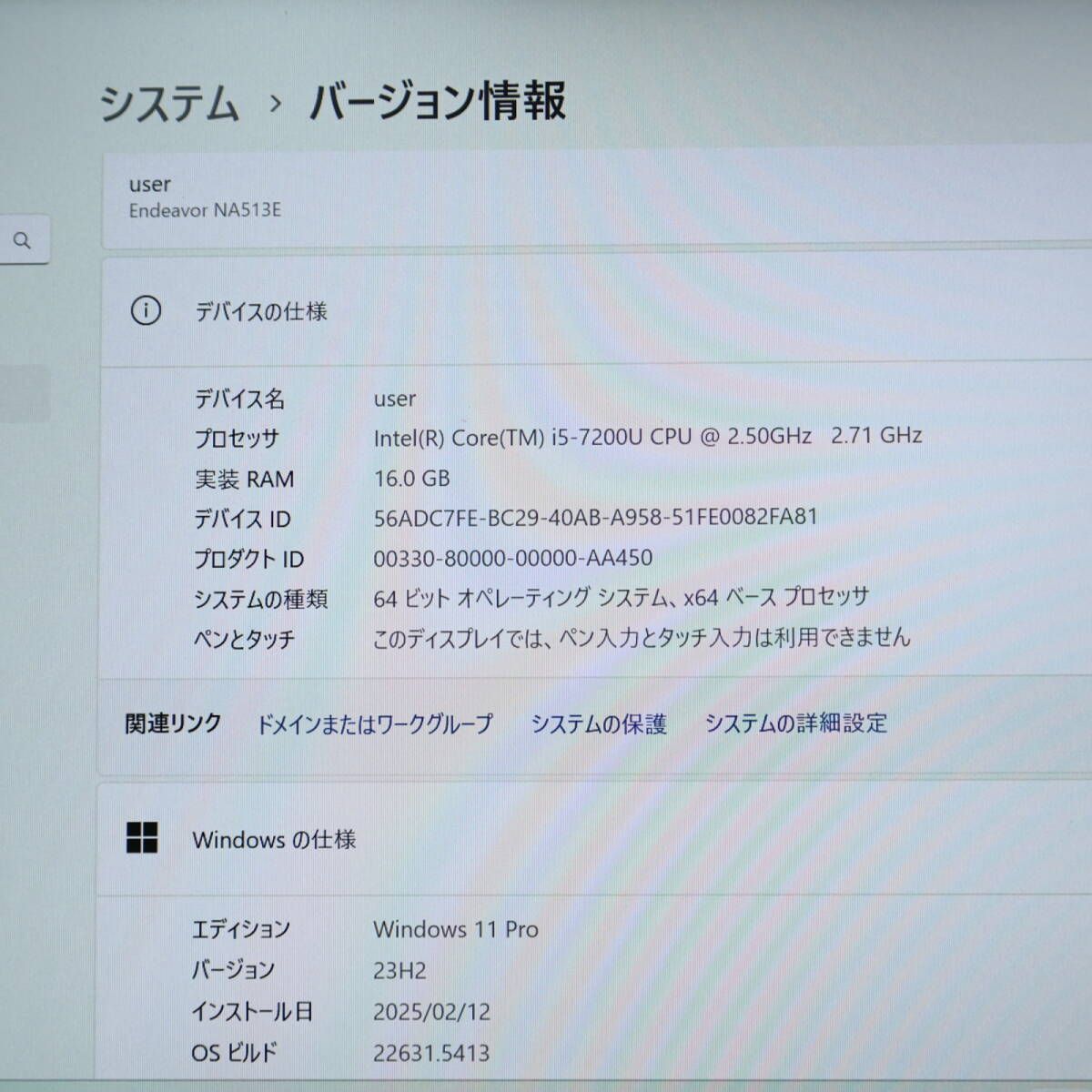
Task: Select the 23H2 version value
Action: 399,970
